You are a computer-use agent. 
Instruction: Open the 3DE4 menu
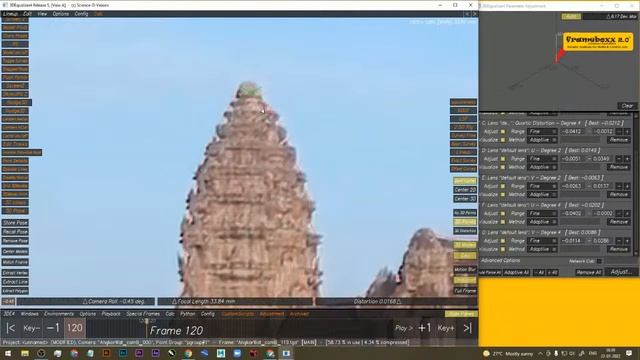click(9, 314)
